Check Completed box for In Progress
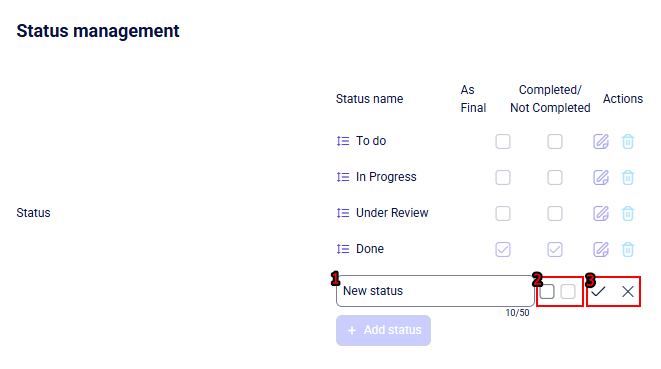This screenshot has height=369, width=661. 555,177
